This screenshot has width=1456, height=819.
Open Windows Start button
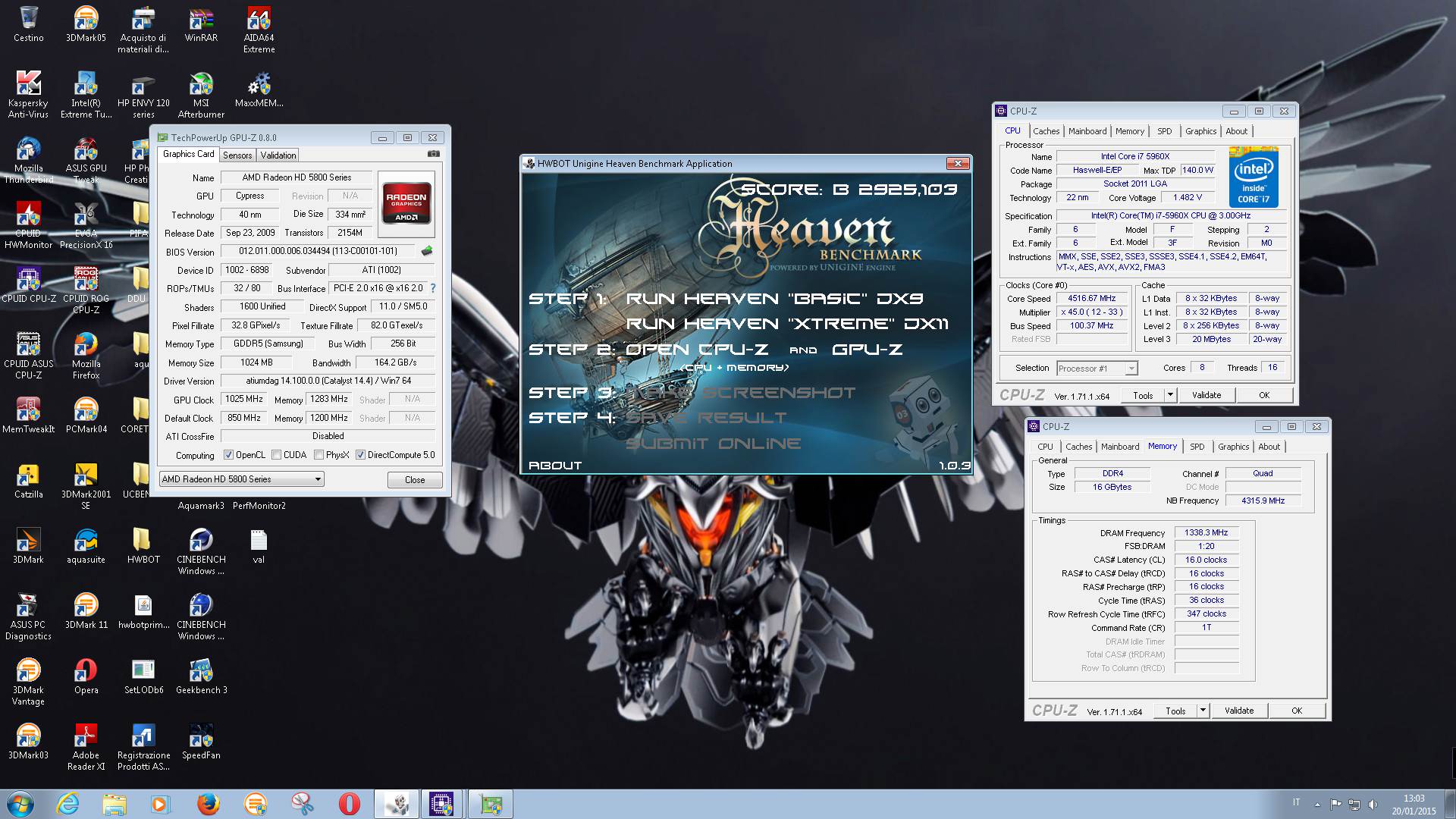[20, 804]
